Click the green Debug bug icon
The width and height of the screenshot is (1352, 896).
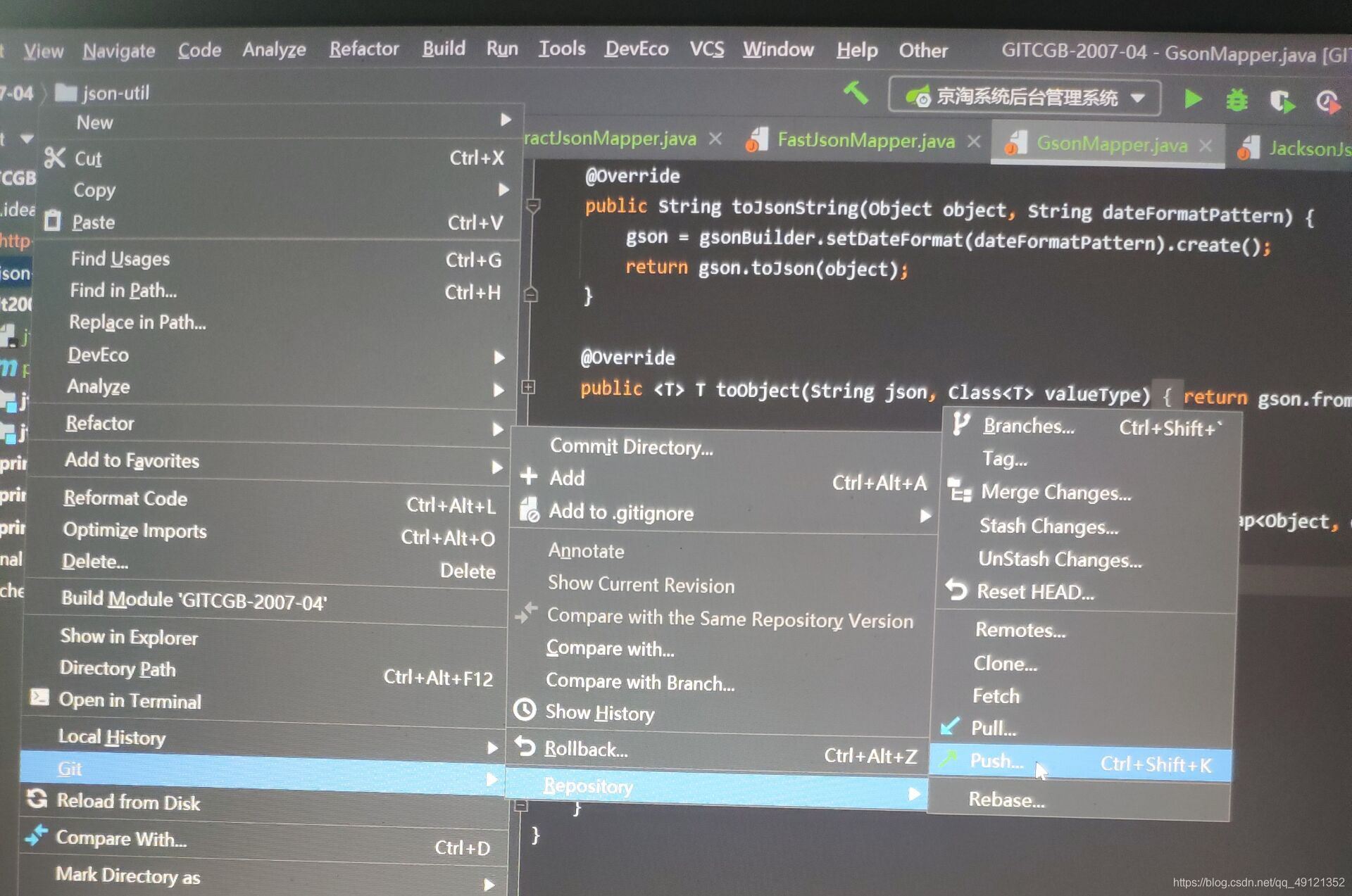coord(1237,101)
